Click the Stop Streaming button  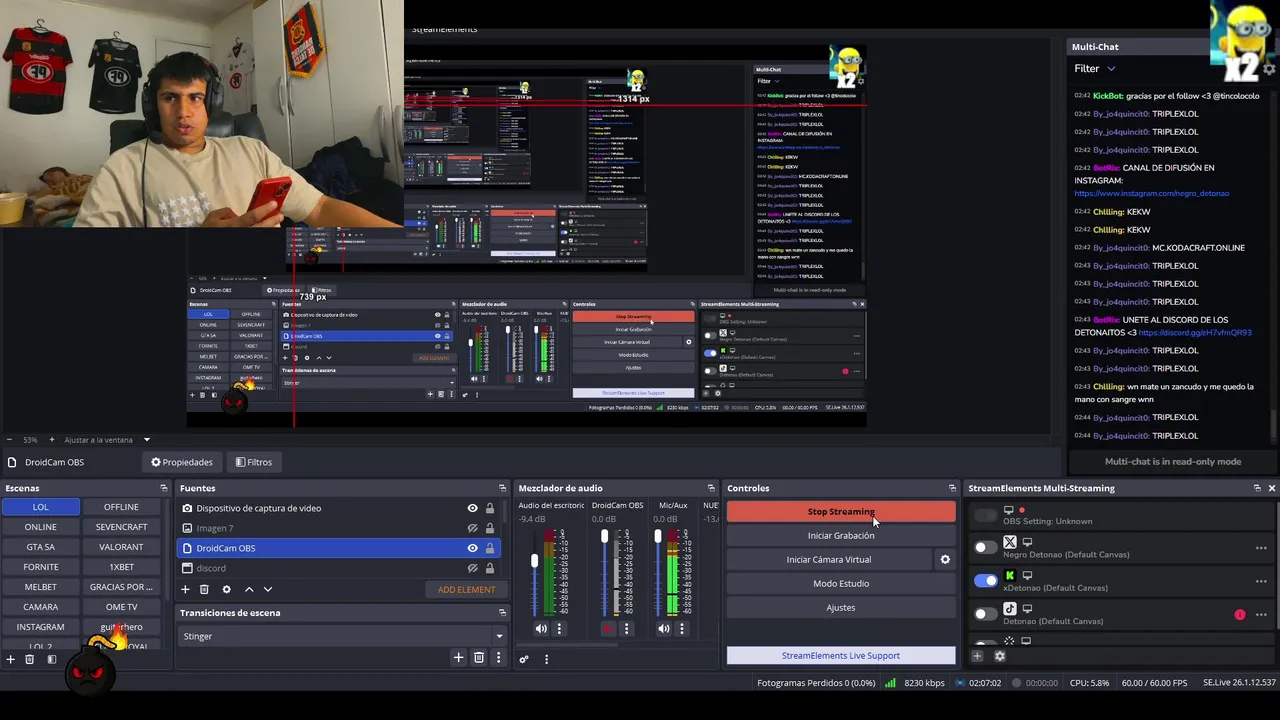841,512
